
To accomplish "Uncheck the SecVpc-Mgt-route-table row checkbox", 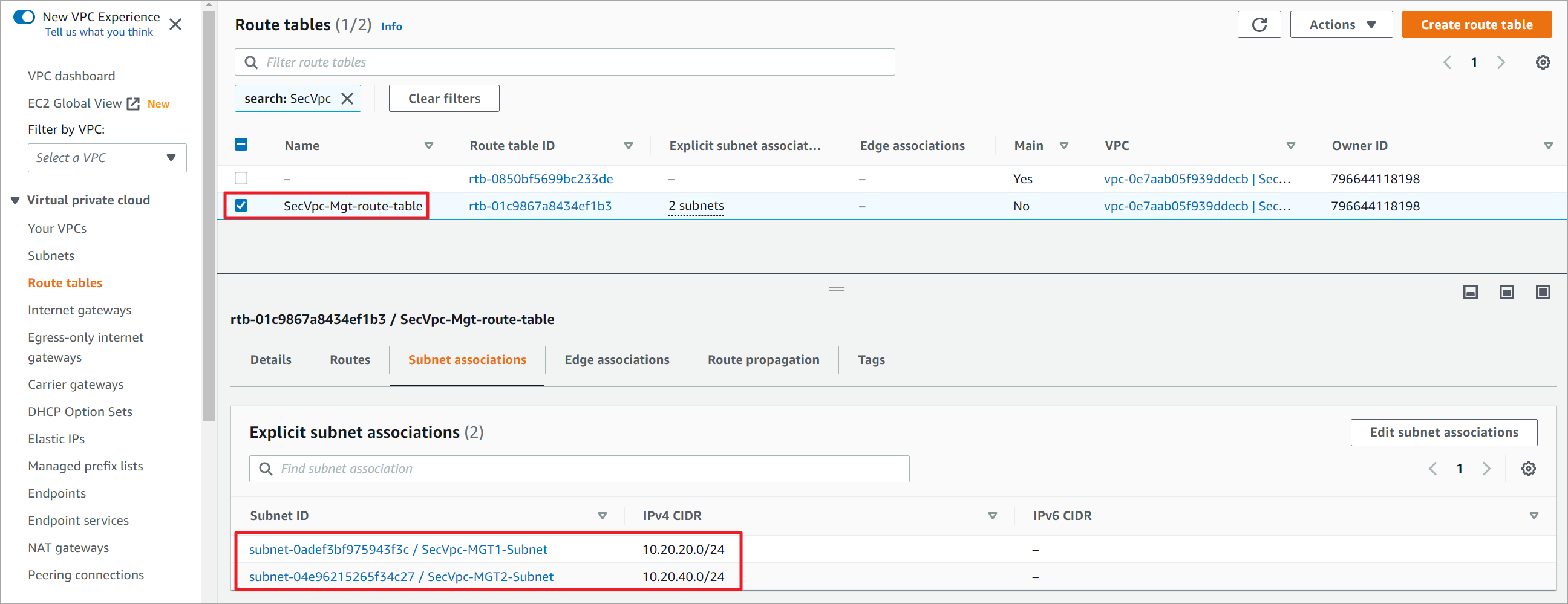I will coord(241,206).
